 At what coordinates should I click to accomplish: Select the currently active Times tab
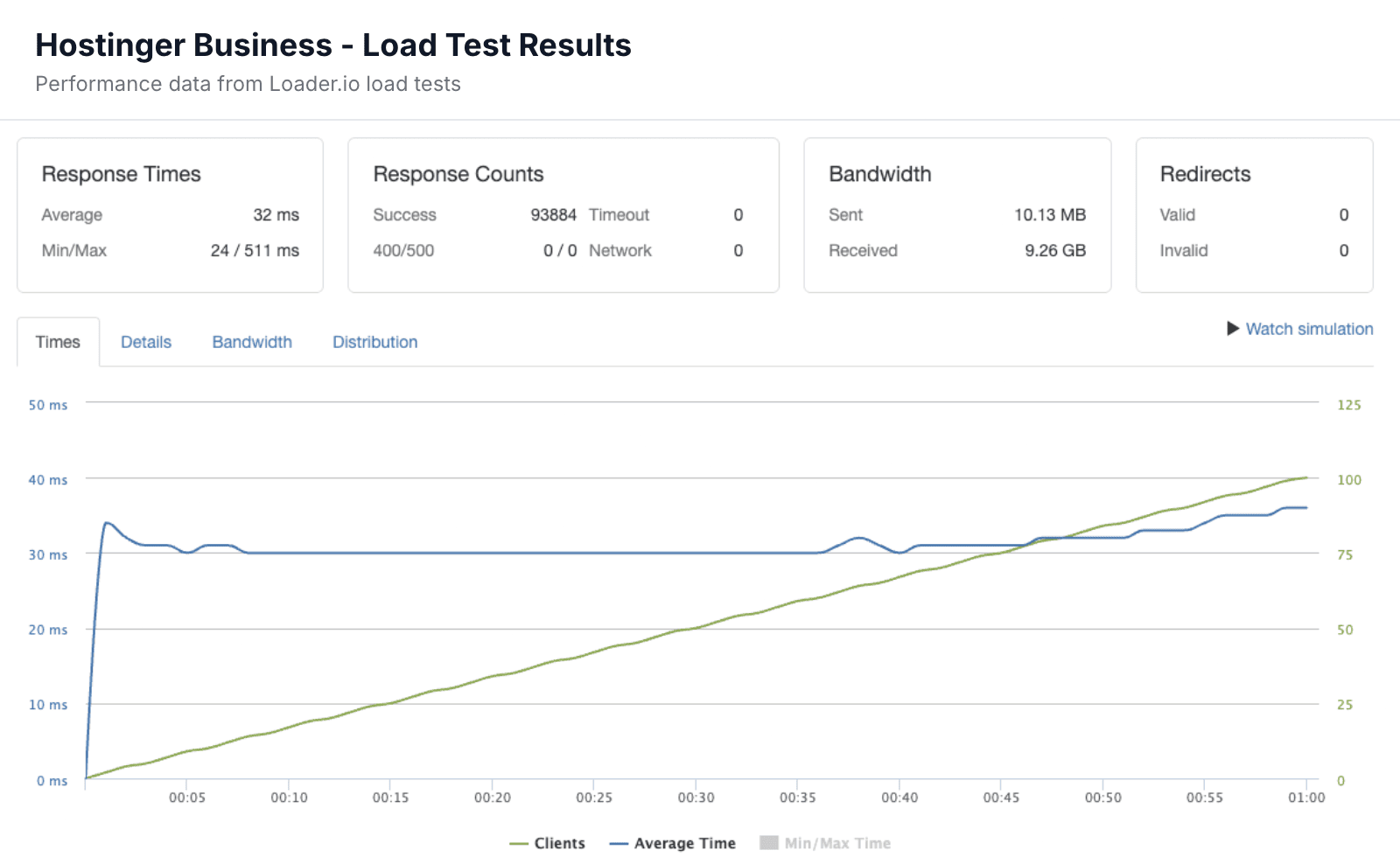pyautogui.click(x=58, y=342)
